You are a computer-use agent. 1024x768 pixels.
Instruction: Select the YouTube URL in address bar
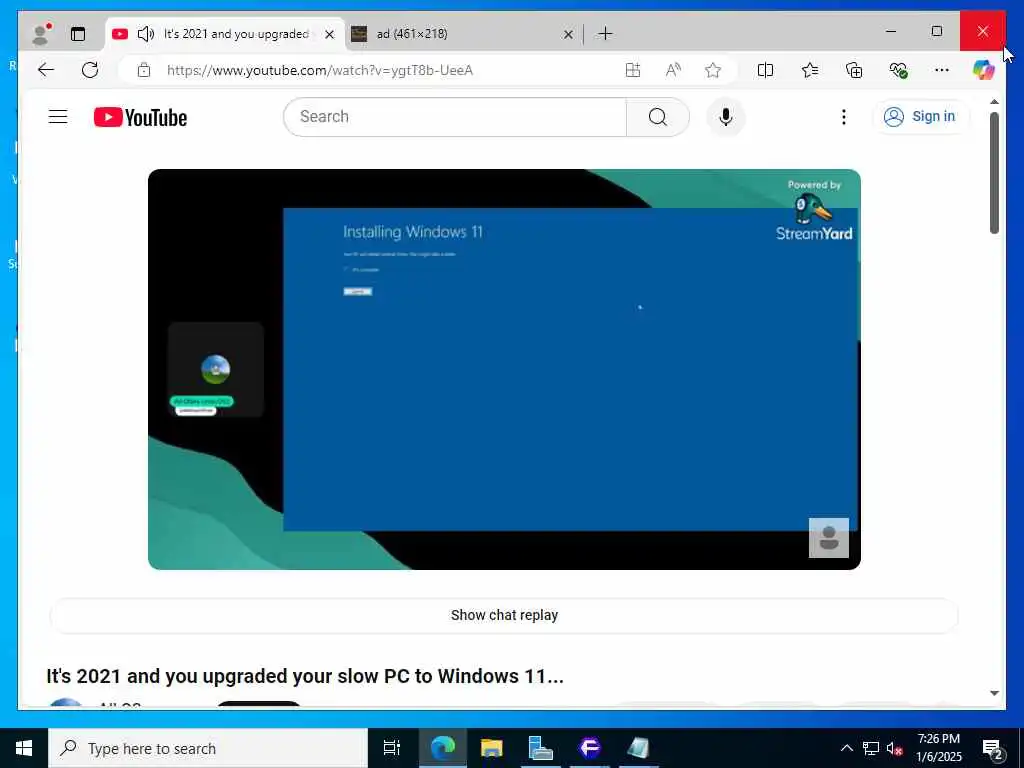[319, 70]
